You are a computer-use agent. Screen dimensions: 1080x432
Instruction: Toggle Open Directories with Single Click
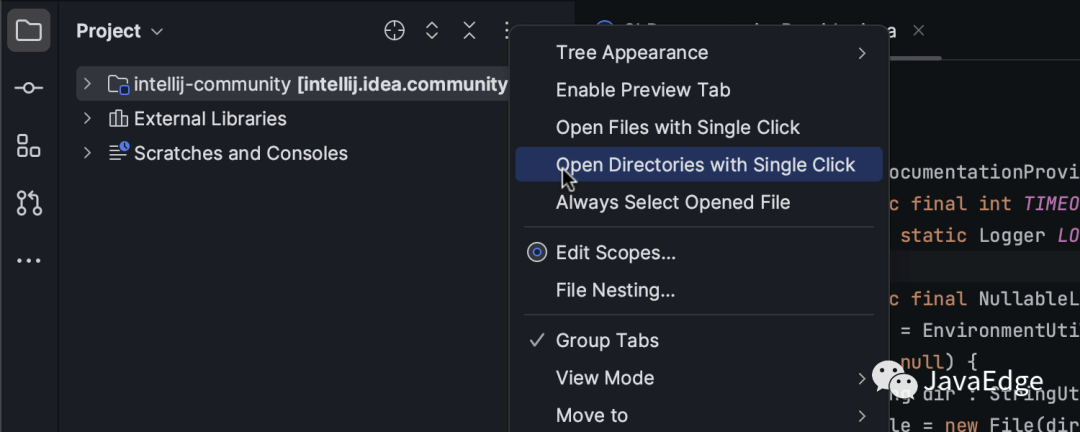698,165
